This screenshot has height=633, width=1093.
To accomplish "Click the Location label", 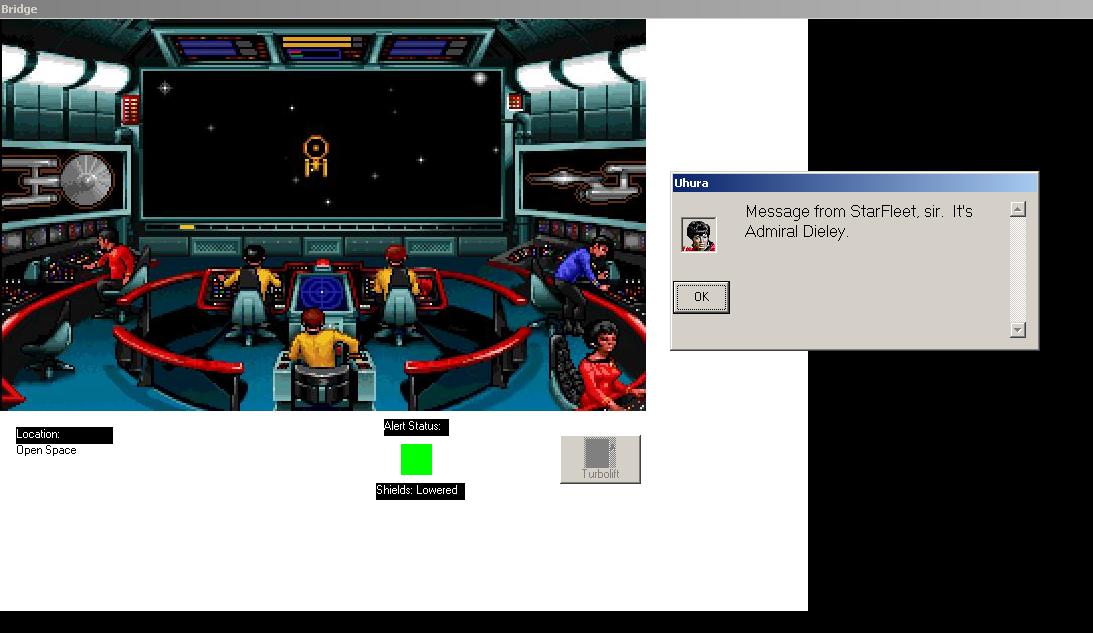I will pos(64,435).
